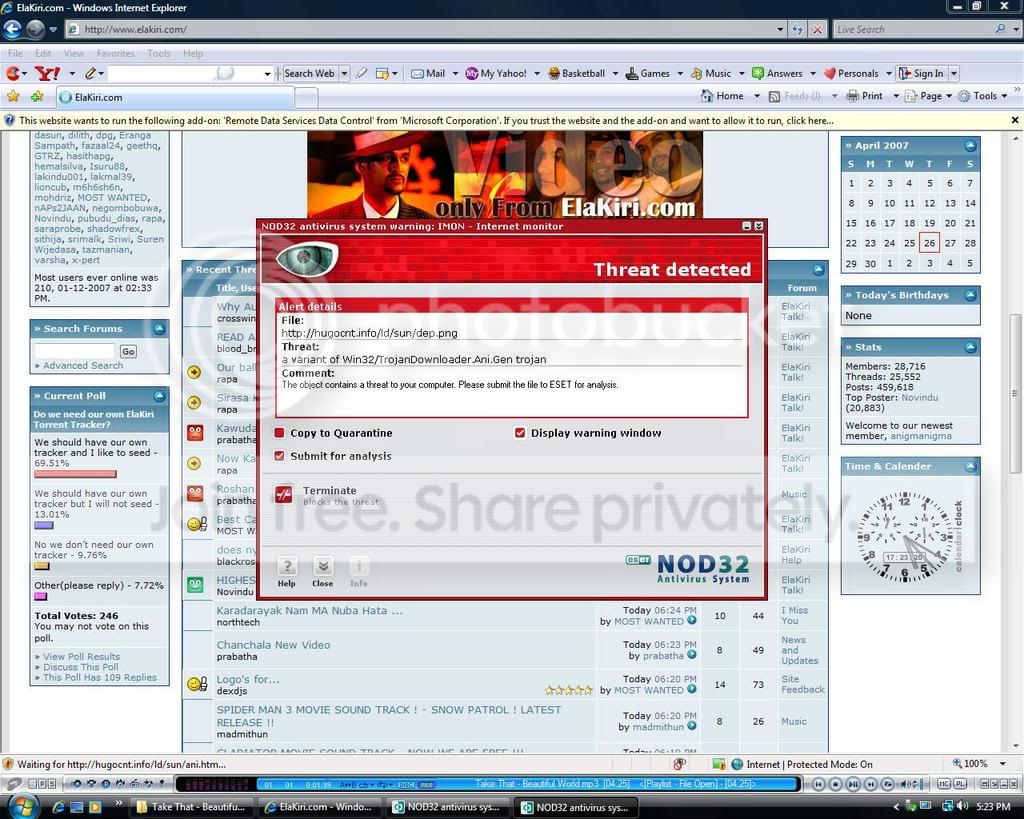Click the browser Home icon
This screenshot has width=1024, height=819.
707,96
